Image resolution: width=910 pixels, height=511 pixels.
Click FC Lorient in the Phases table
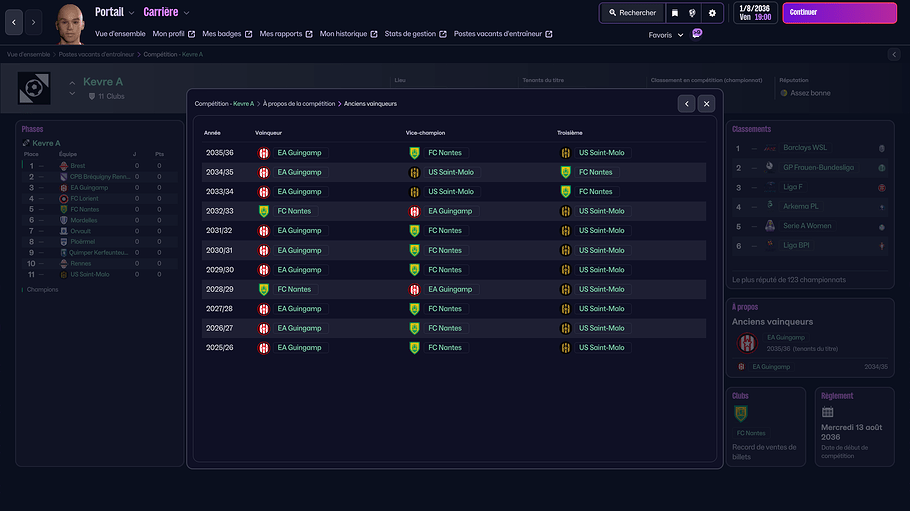84,199
